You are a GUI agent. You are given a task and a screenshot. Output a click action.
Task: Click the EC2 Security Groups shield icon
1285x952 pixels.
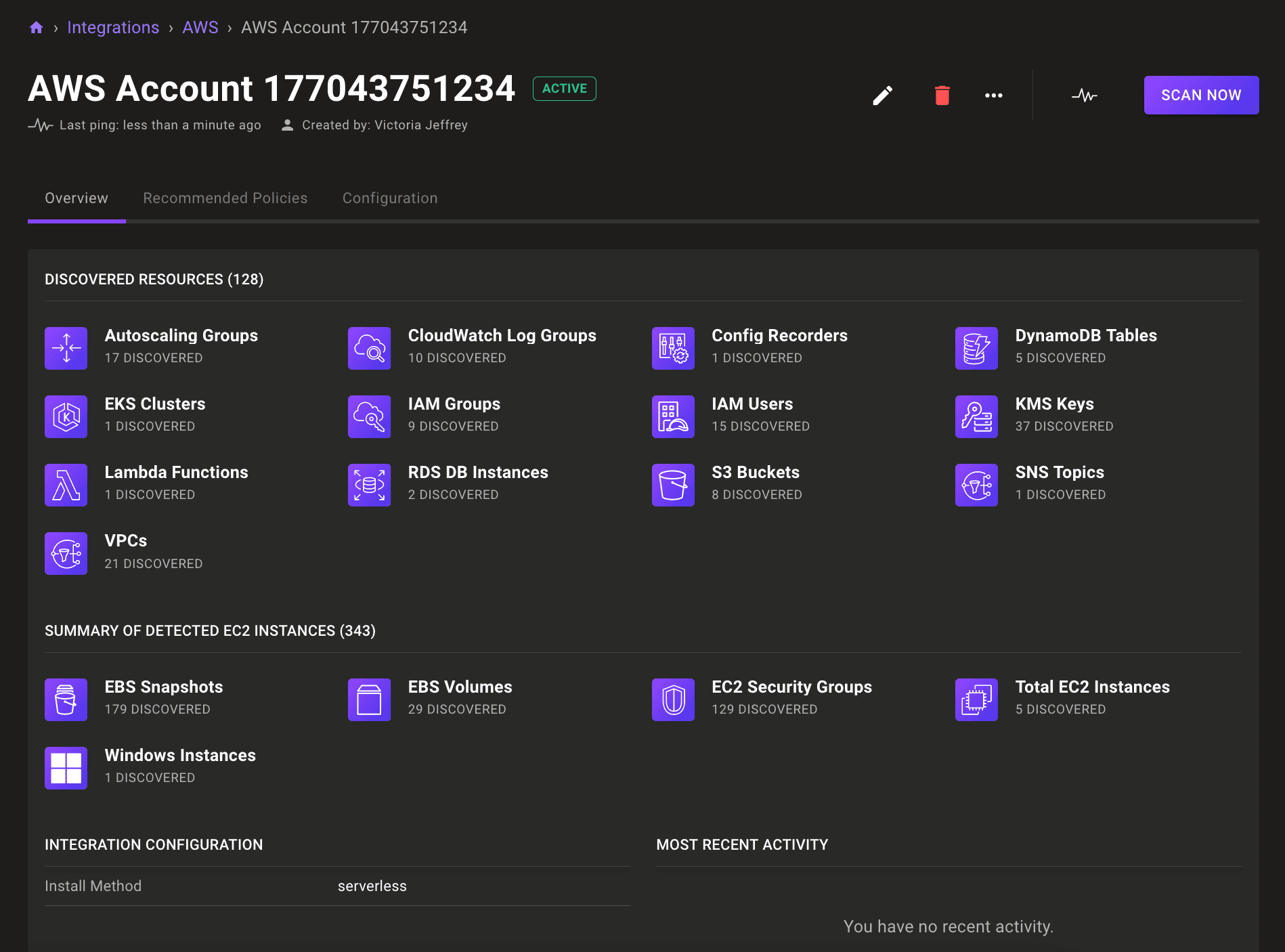click(x=672, y=699)
